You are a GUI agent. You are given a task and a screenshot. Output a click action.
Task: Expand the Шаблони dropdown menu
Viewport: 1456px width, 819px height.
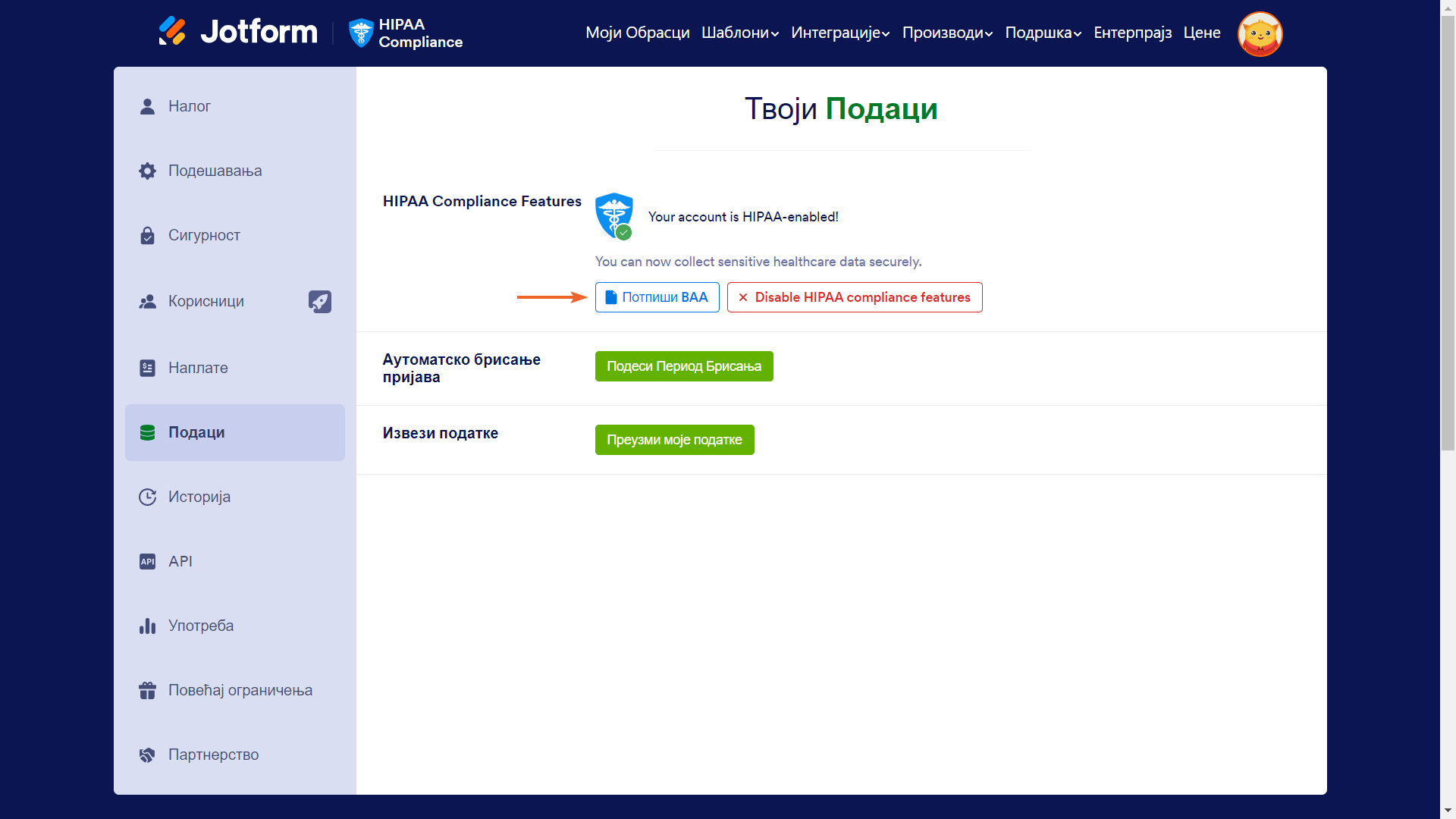coord(740,33)
